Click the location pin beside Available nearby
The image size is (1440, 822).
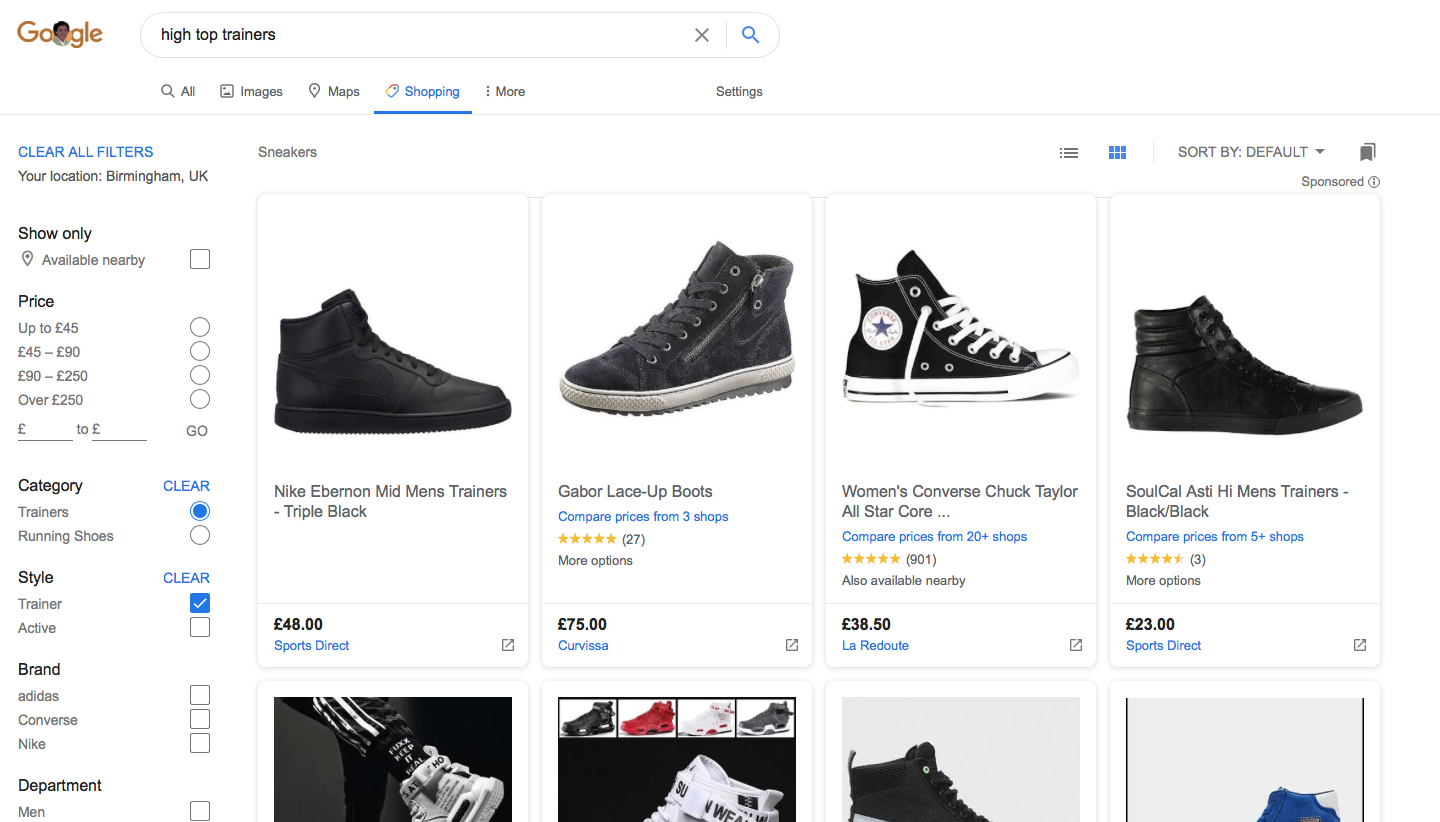coord(27,260)
